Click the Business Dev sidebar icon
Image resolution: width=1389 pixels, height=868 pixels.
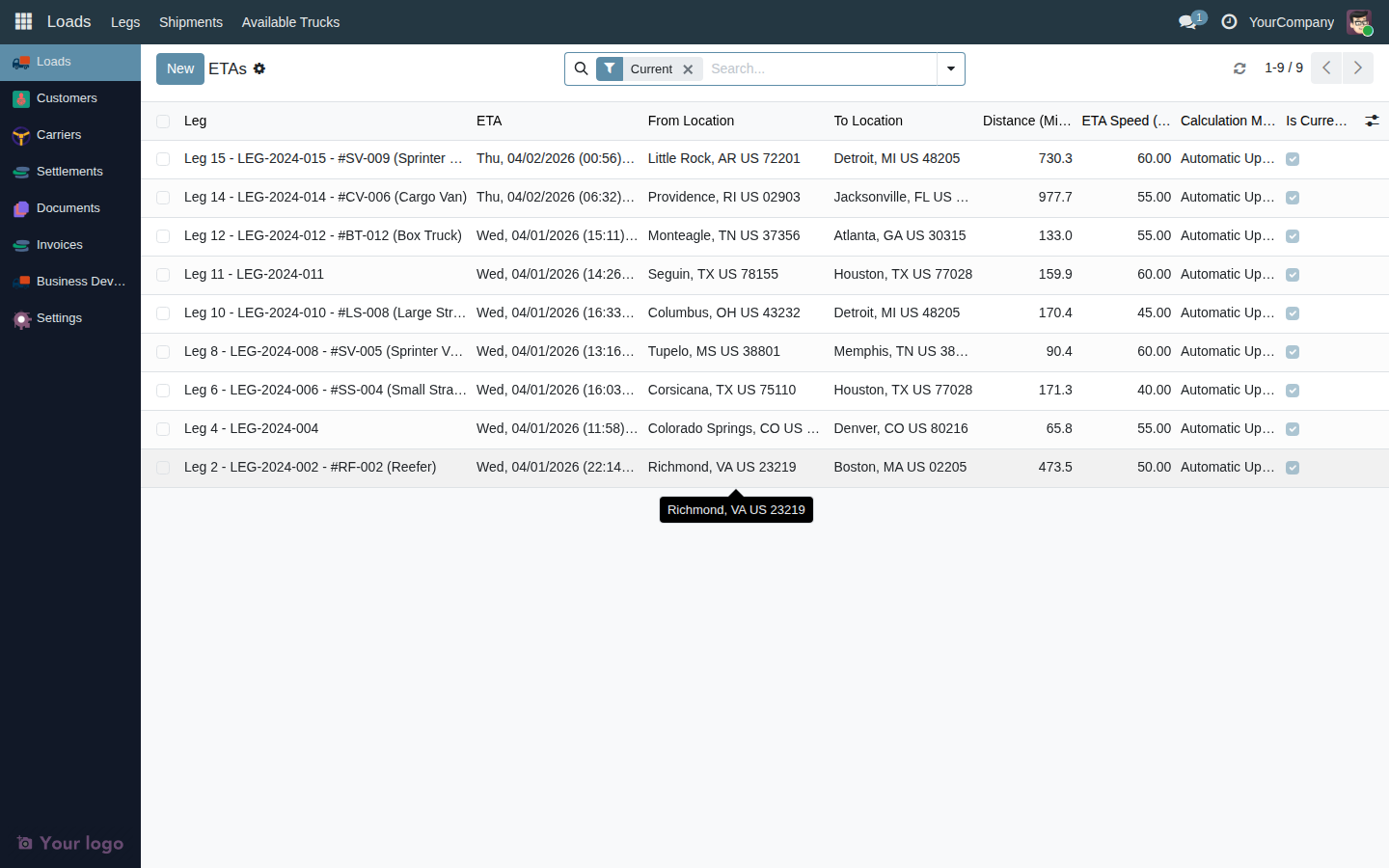(x=21, y=282)
